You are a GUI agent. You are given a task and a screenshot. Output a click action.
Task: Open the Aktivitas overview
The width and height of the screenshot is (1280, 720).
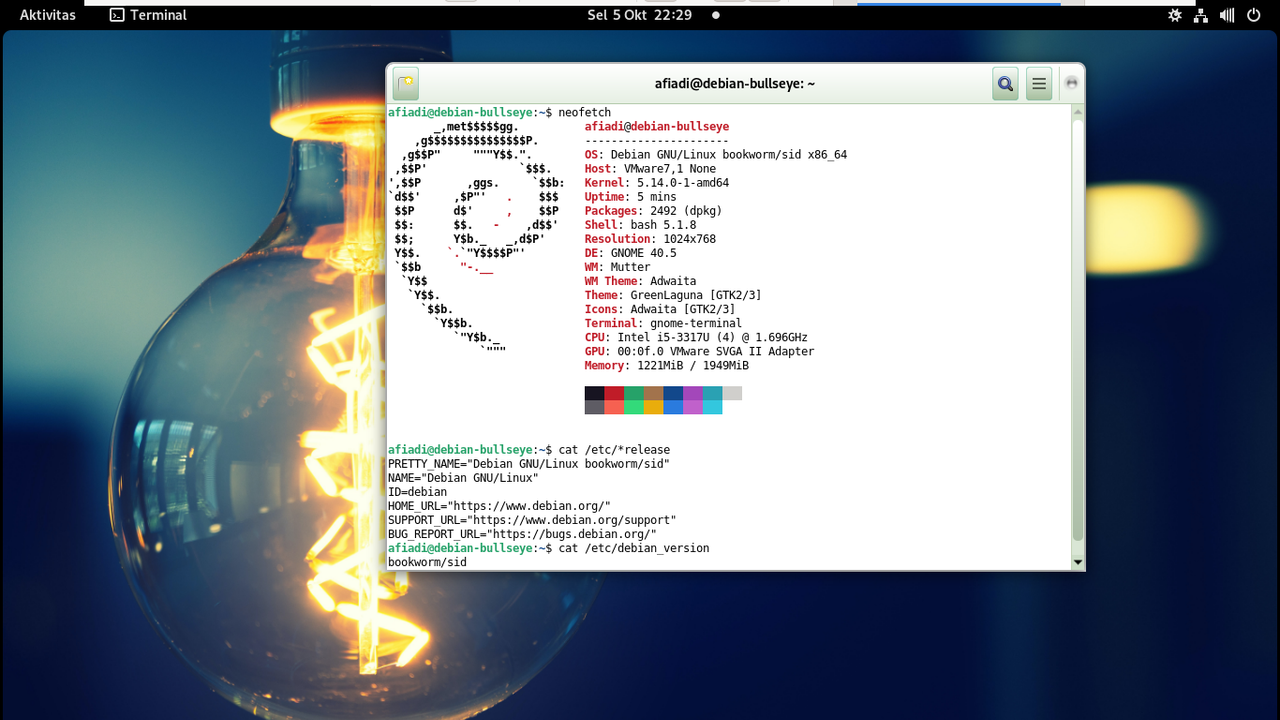pos(48,15)
